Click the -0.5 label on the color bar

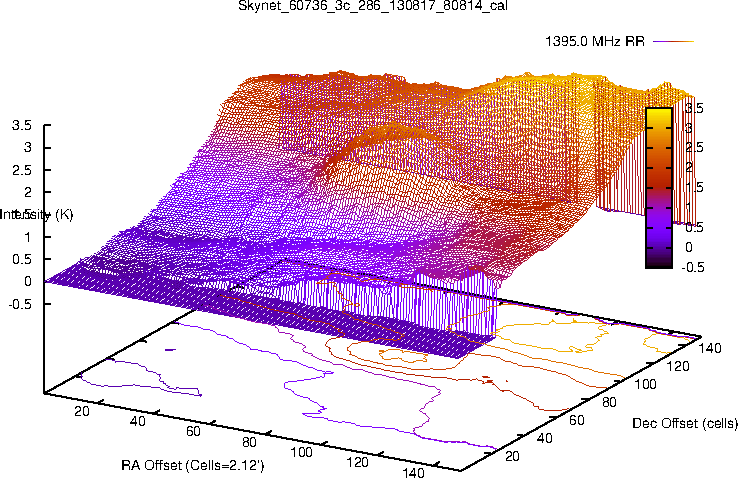click(693, 268)
